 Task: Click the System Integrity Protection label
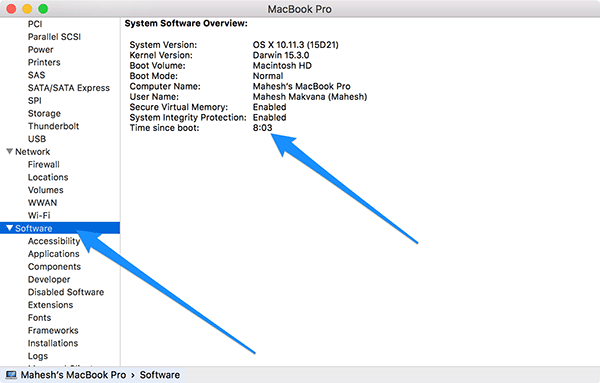tap(188, 117)
